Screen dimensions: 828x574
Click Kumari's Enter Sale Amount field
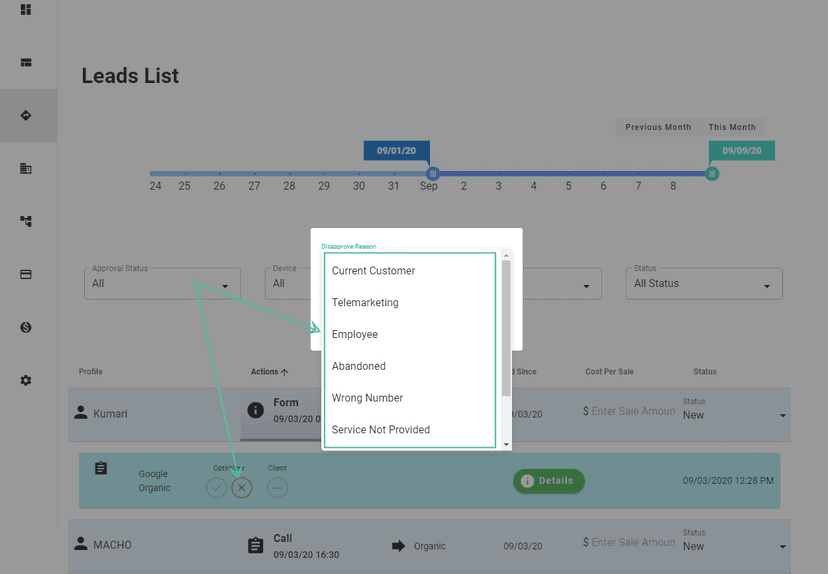628,411
